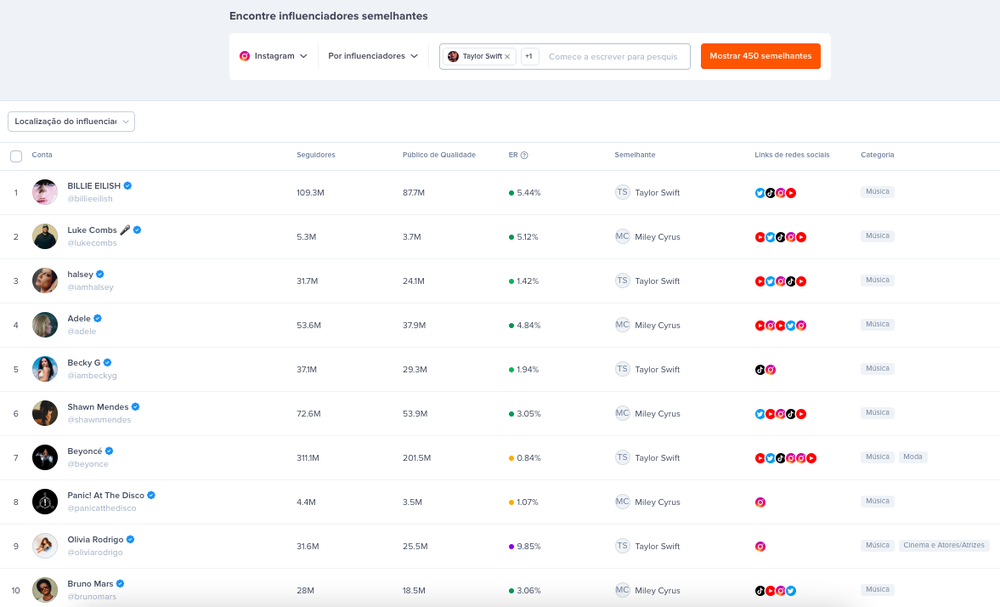Click the Seguidores column header
Viewport: 1000px width, 607px height.
(316, 155)
